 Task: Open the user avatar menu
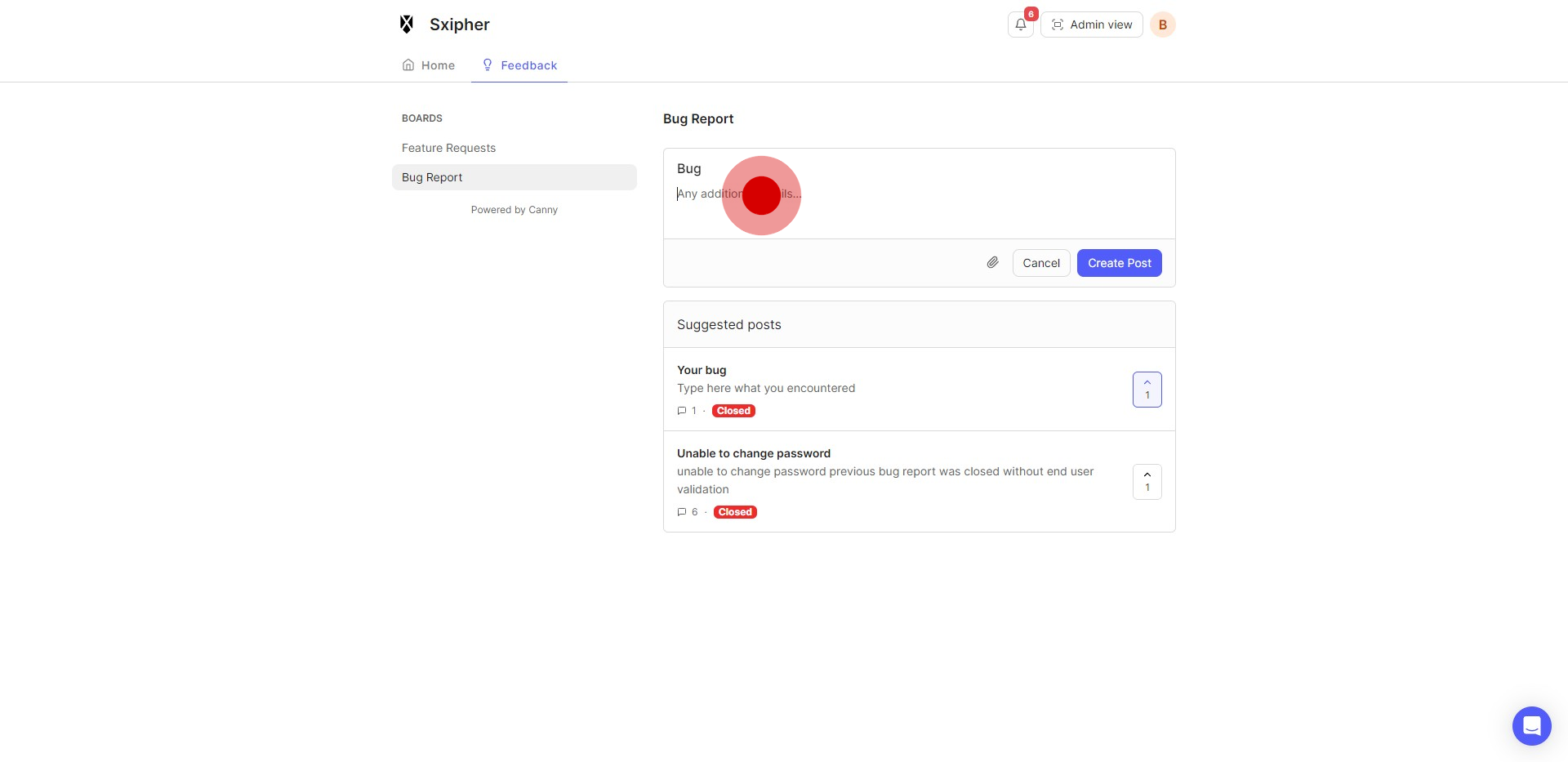pyautogui.click(x=1162, y=25)
